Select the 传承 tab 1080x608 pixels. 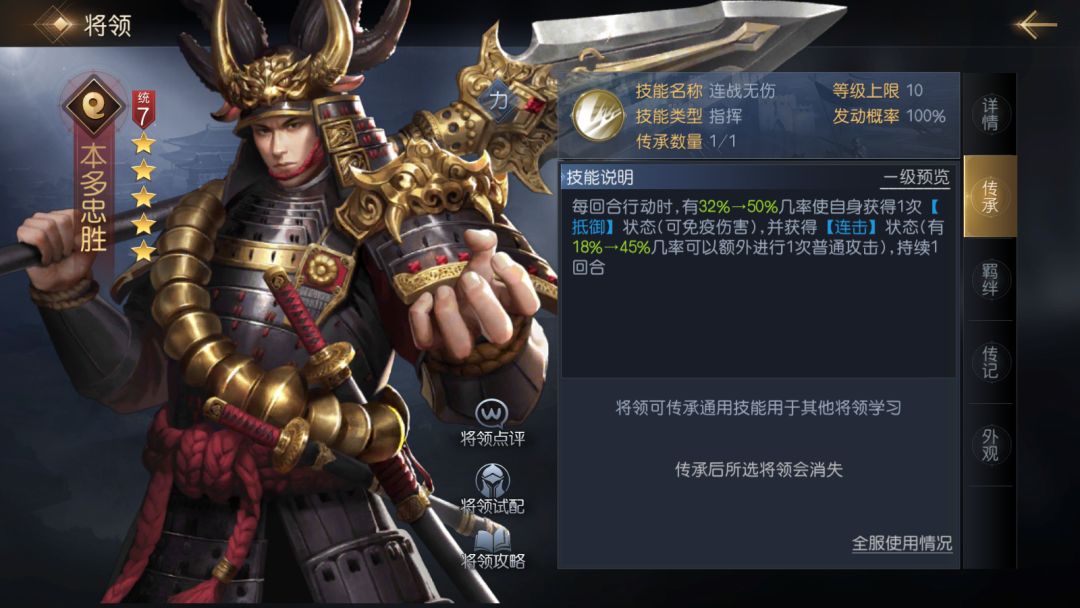click(990, 196)
